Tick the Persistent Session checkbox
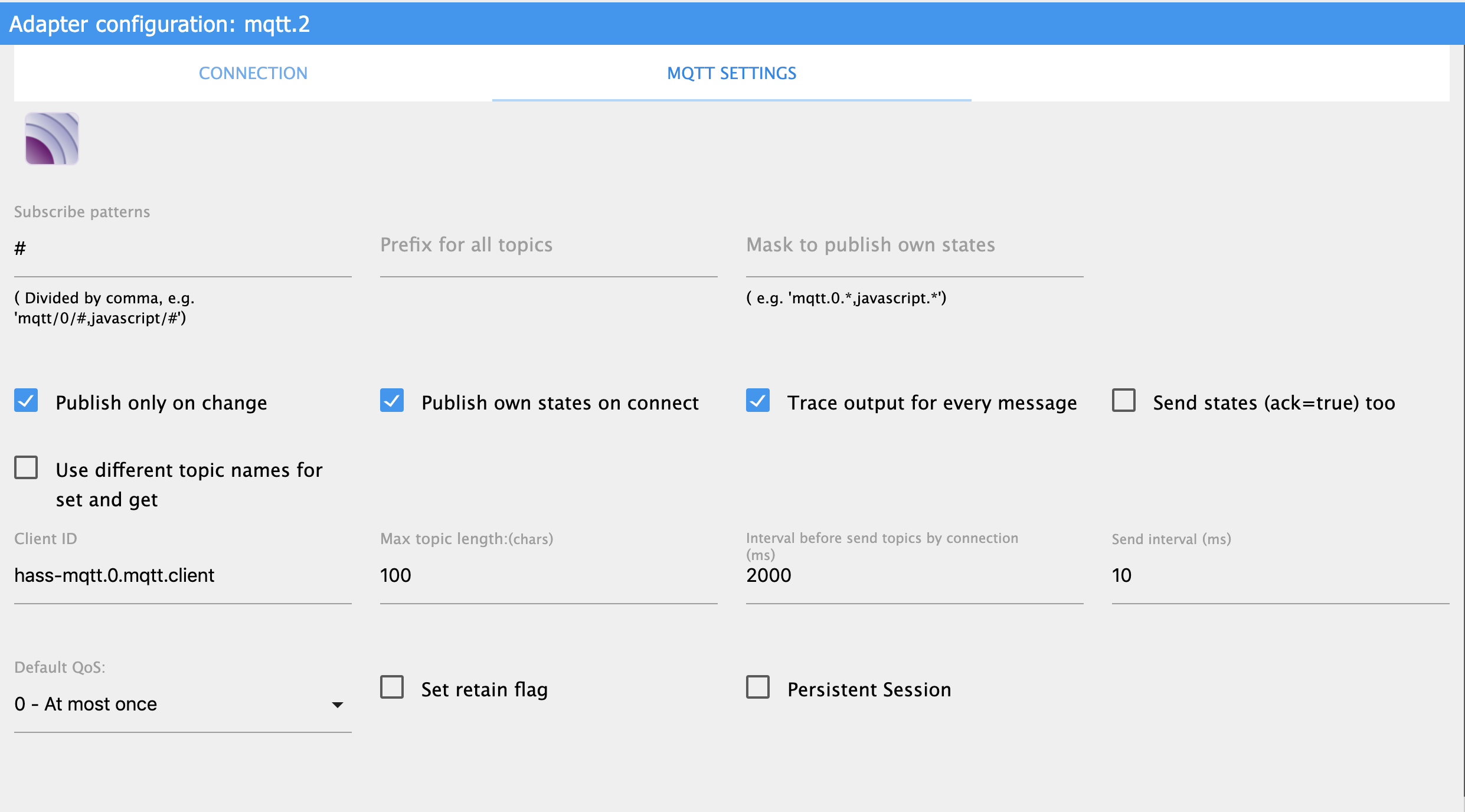Screen dimensions: 1465x812 [x=758, y=687]
